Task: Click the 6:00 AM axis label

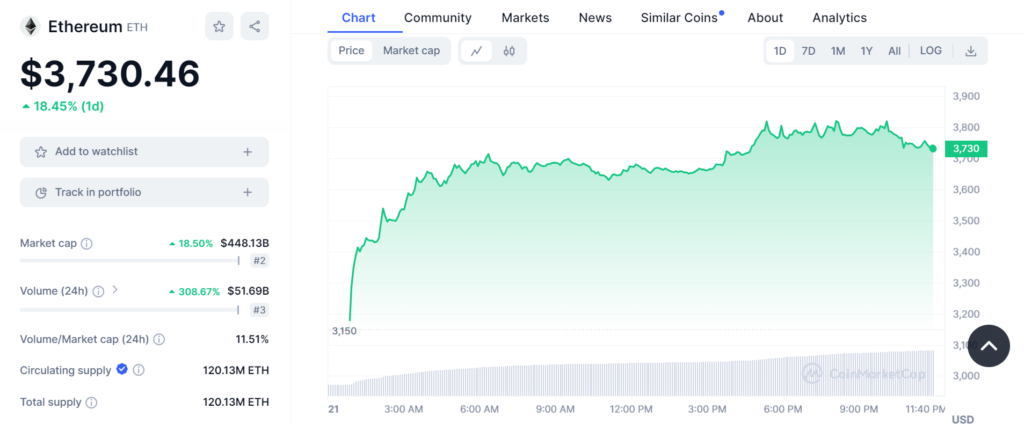Action: click(479, 410)
